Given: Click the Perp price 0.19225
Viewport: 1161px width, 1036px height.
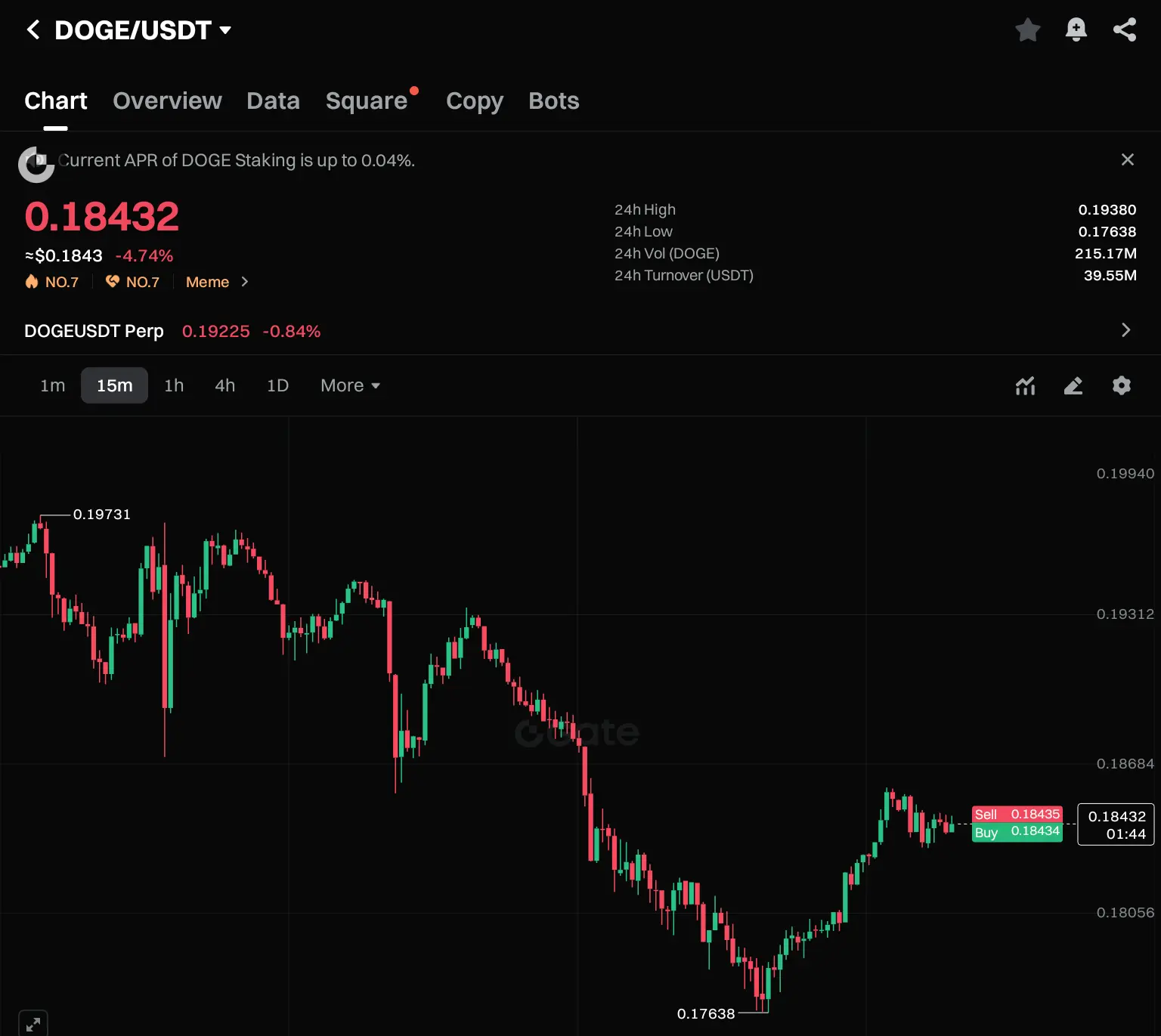Looking at the screenshot, I should (216, 331).
